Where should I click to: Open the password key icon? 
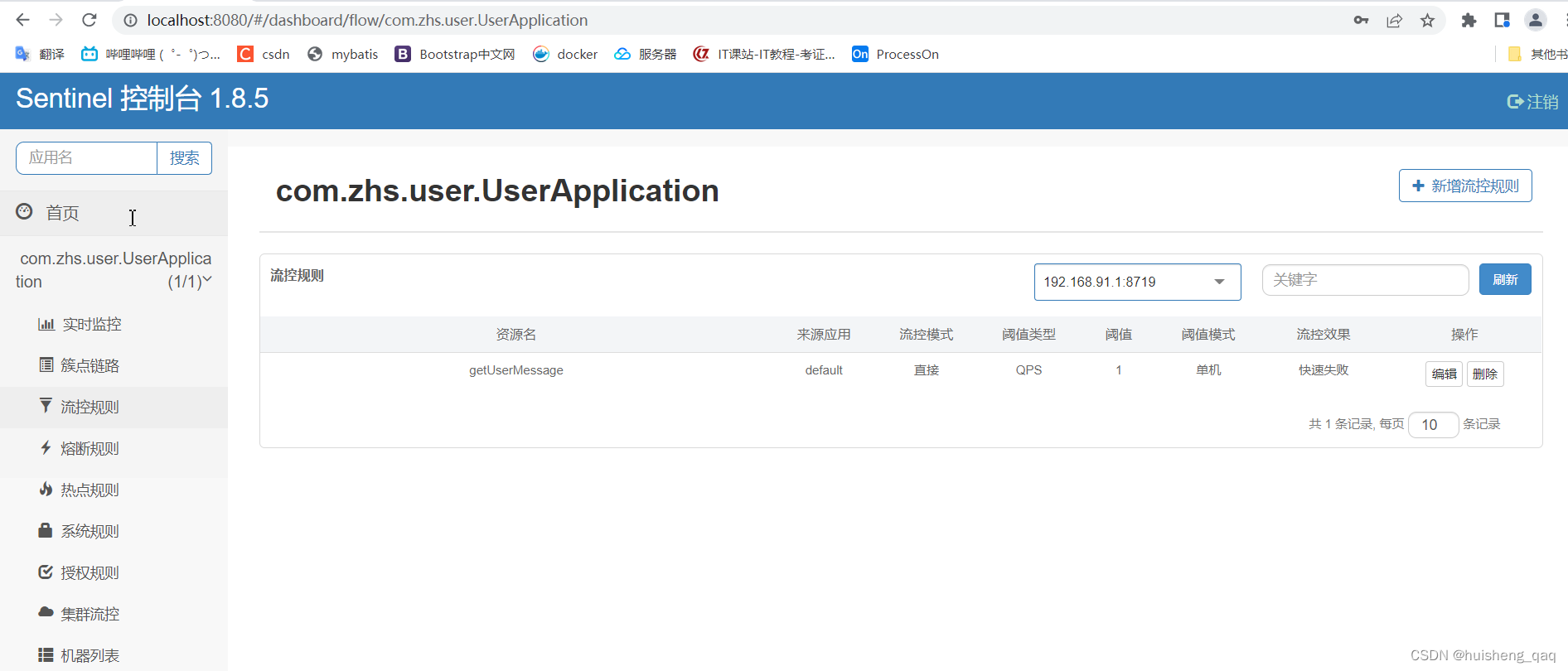tap(1361, 20)
